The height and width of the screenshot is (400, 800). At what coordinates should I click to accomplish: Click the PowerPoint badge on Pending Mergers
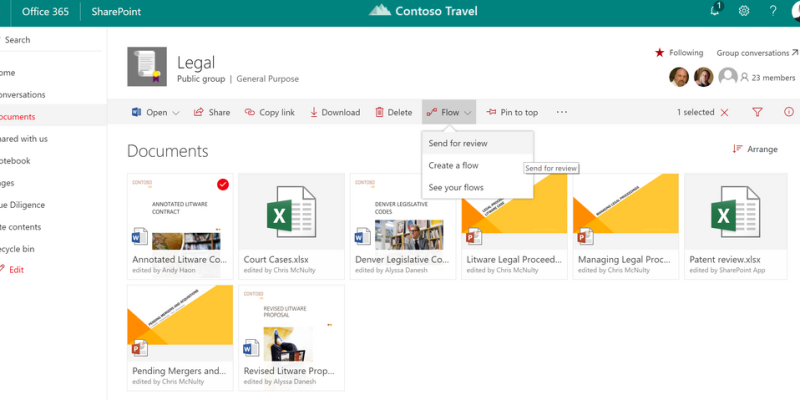[140, 348]
